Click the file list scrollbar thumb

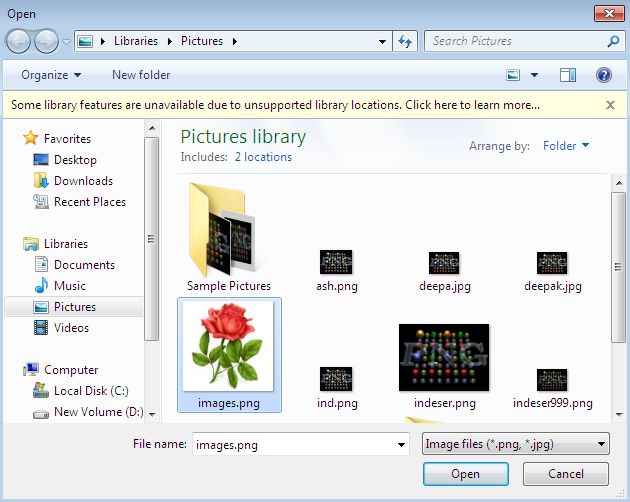tap(618, 267)
